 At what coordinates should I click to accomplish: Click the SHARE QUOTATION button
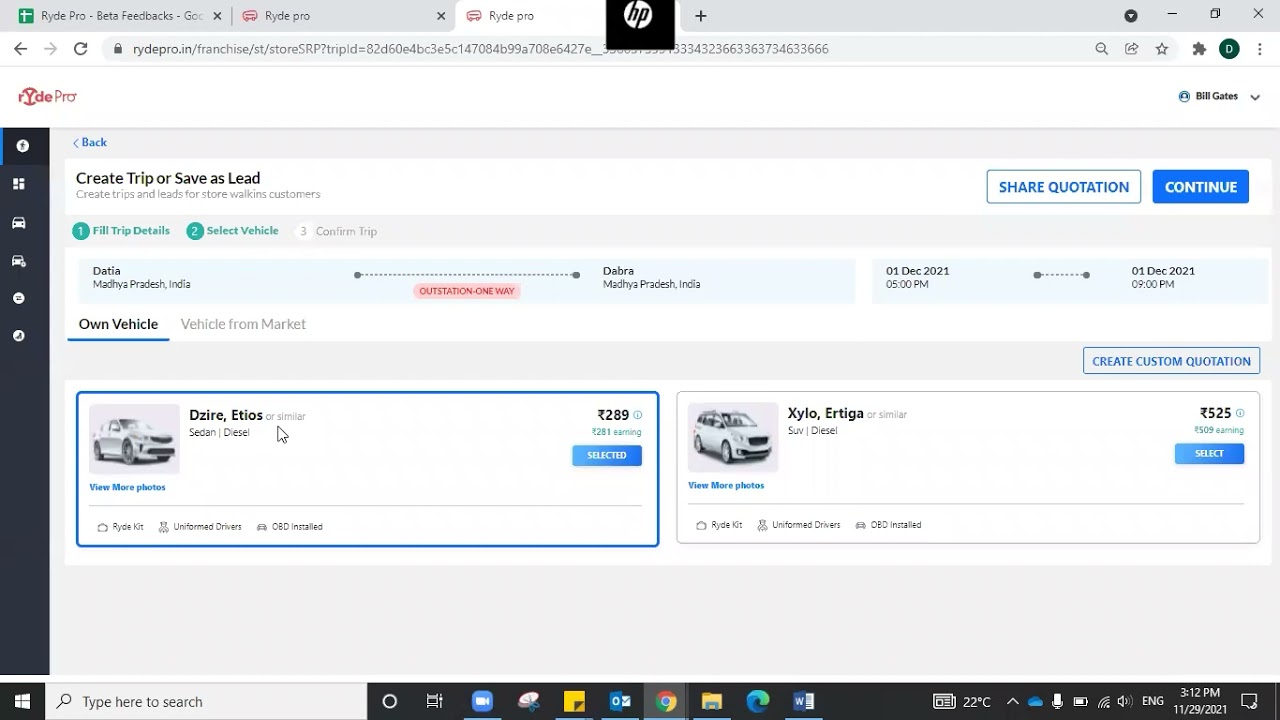(x=1063, y=187)
